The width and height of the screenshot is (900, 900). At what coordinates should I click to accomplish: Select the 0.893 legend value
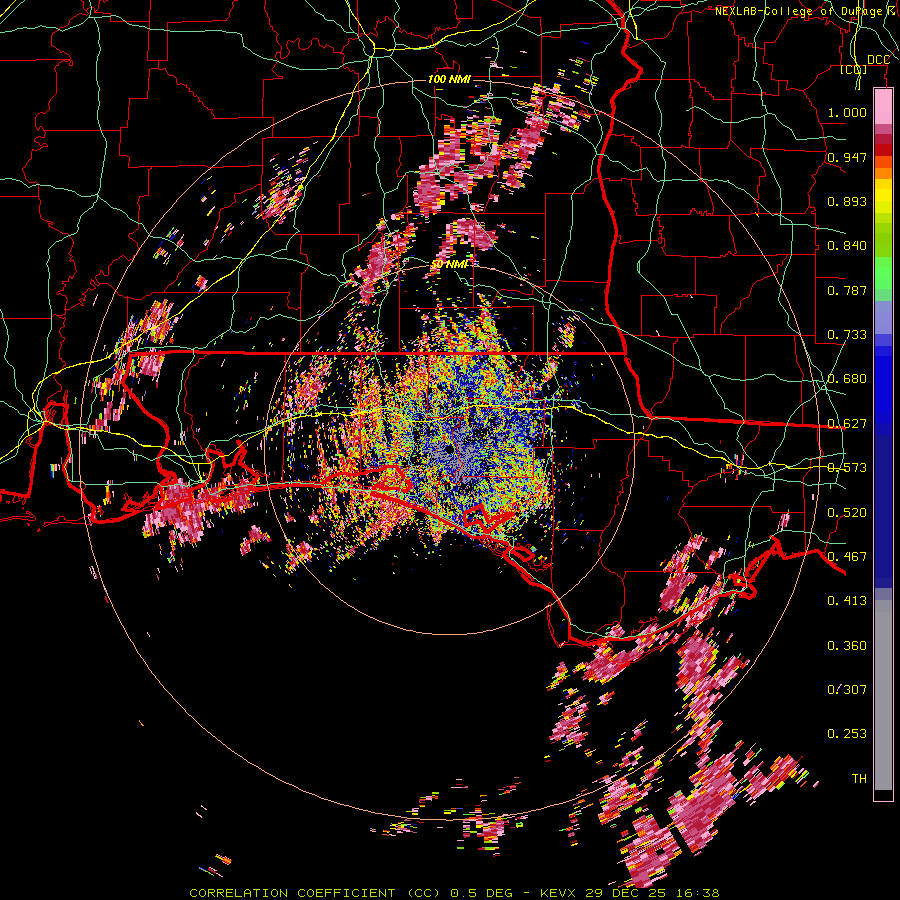[847, 201]
